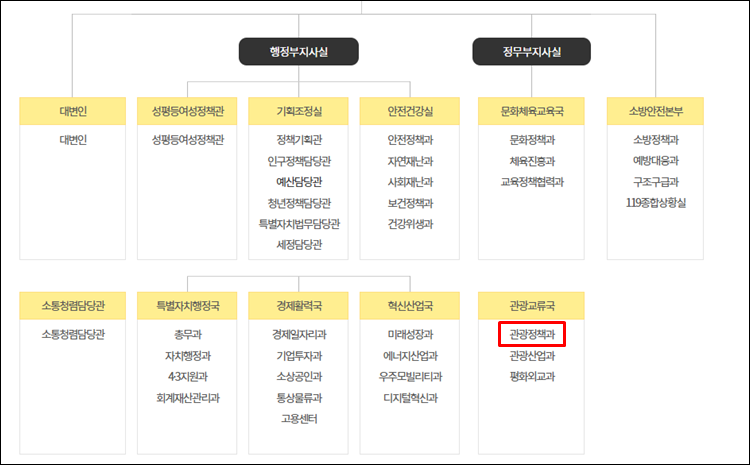Open 보건정책과 department
Image resolution: width=750 pixels, height=465 pixels.
coord(410,203)
